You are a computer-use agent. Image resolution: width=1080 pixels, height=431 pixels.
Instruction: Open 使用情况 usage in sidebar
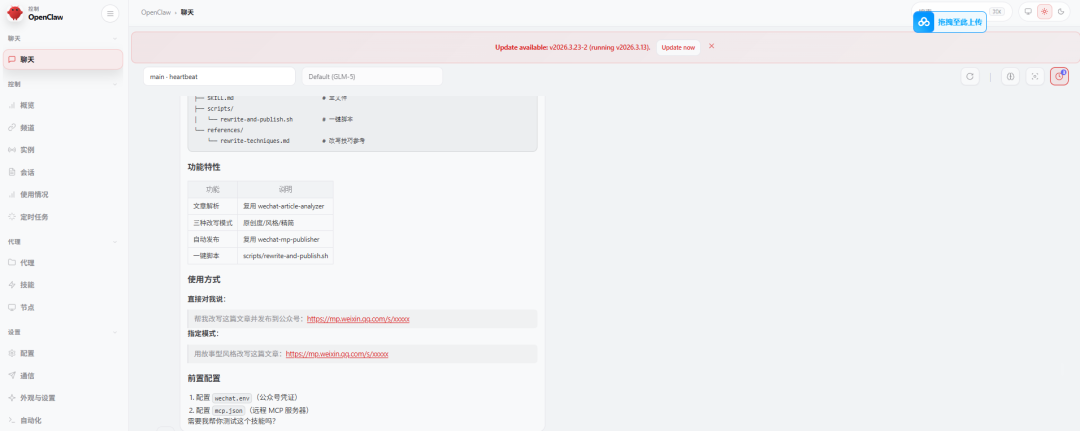tap(63, 194)
